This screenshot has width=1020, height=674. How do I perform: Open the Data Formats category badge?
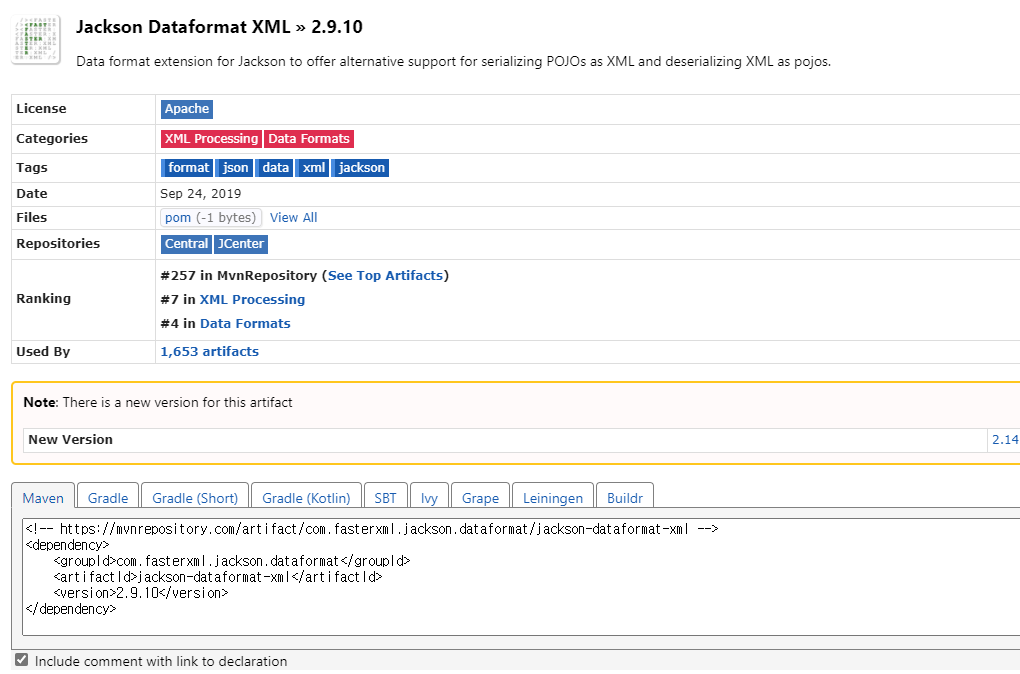point(309,139)
